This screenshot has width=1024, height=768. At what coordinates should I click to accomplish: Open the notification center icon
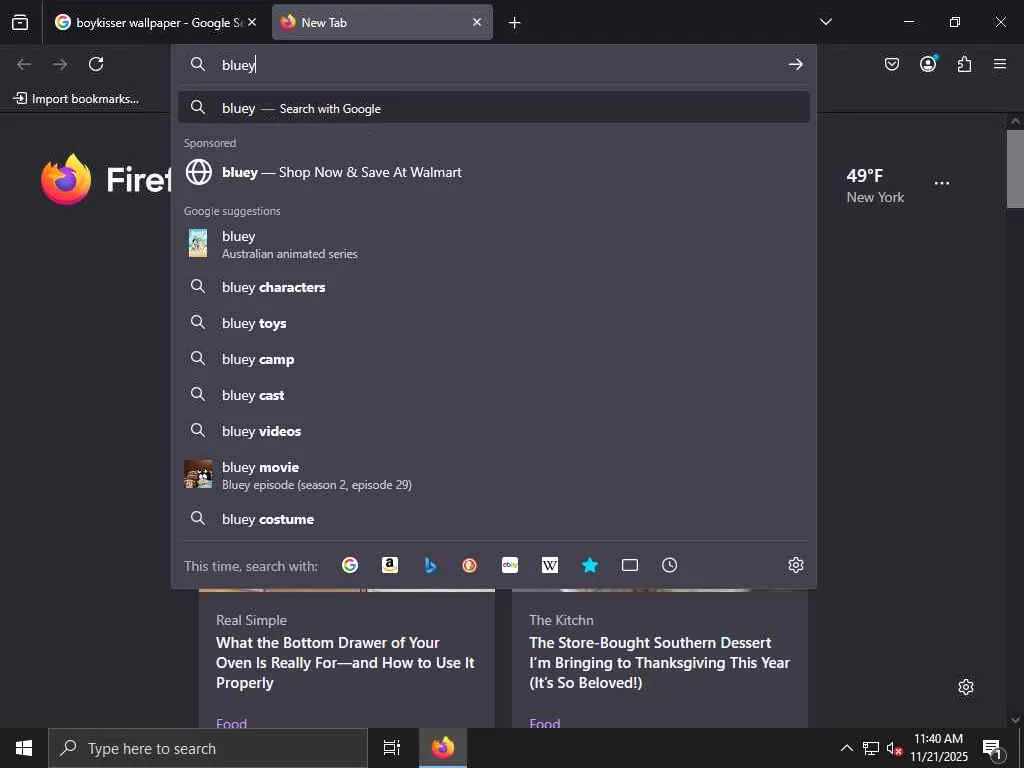pyautogui.click(x=992, y=748)
